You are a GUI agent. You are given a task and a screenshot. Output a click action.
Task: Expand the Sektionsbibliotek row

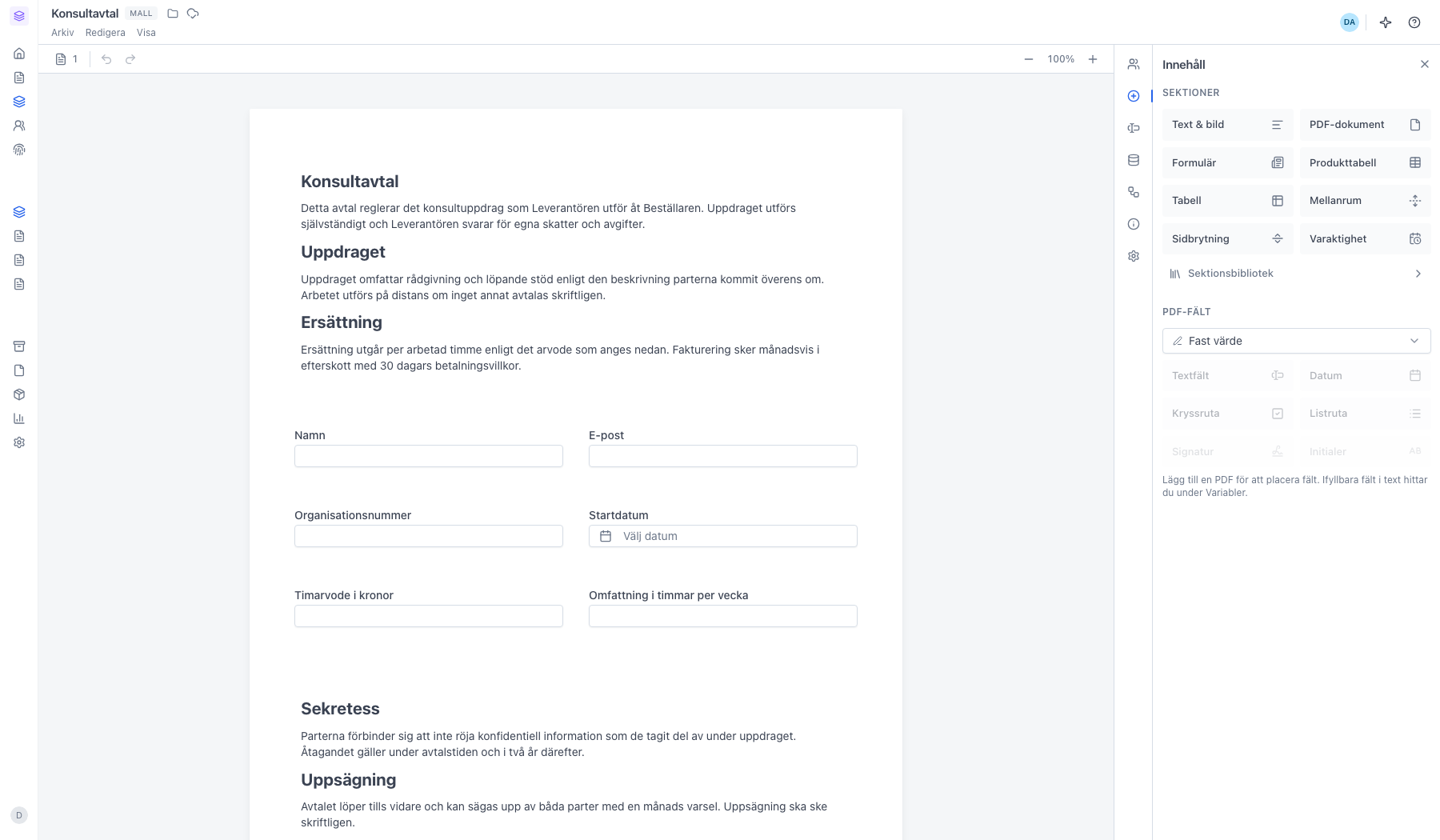(1296, 274)
